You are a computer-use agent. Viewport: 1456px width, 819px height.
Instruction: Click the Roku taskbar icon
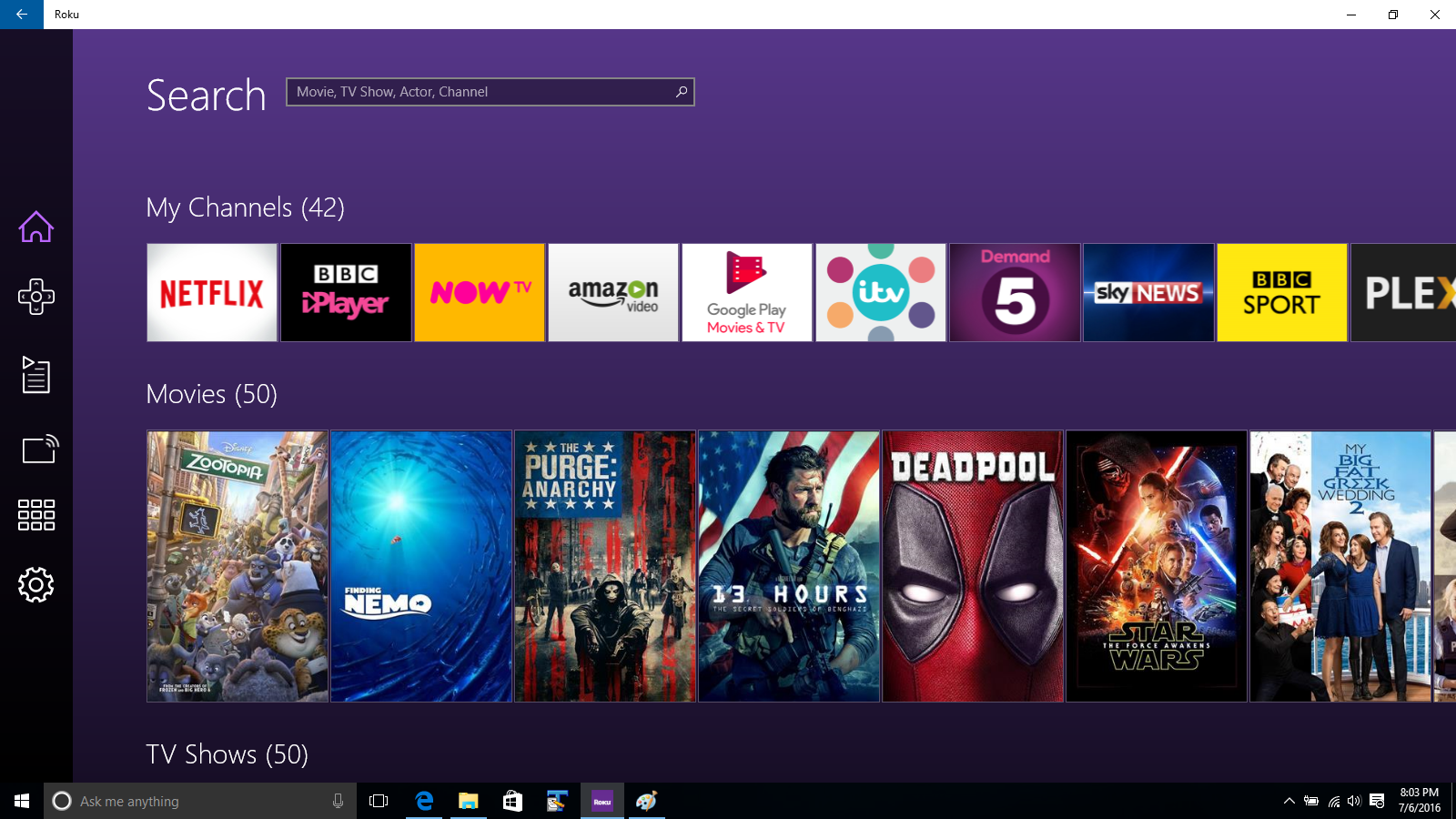click(x=602, y=801)
